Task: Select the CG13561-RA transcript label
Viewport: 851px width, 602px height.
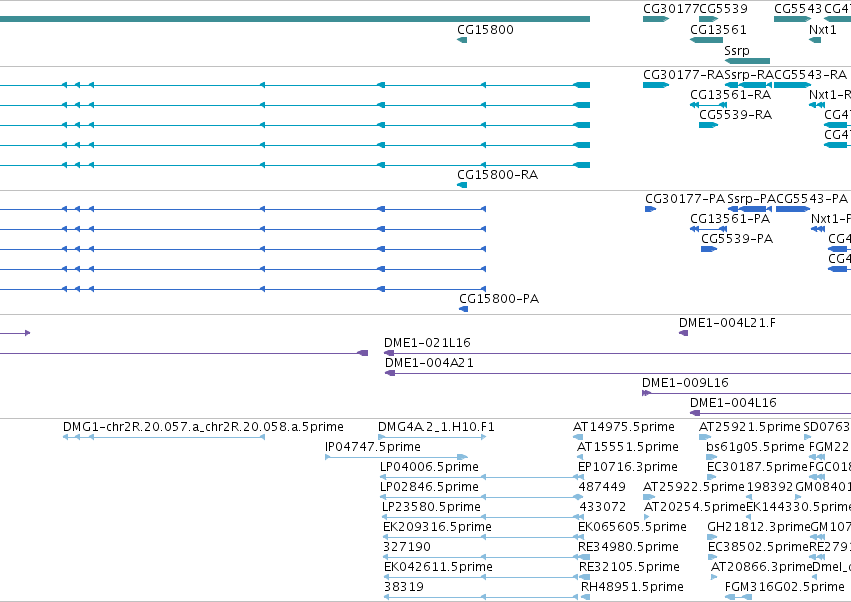Action: coord(731,95)
